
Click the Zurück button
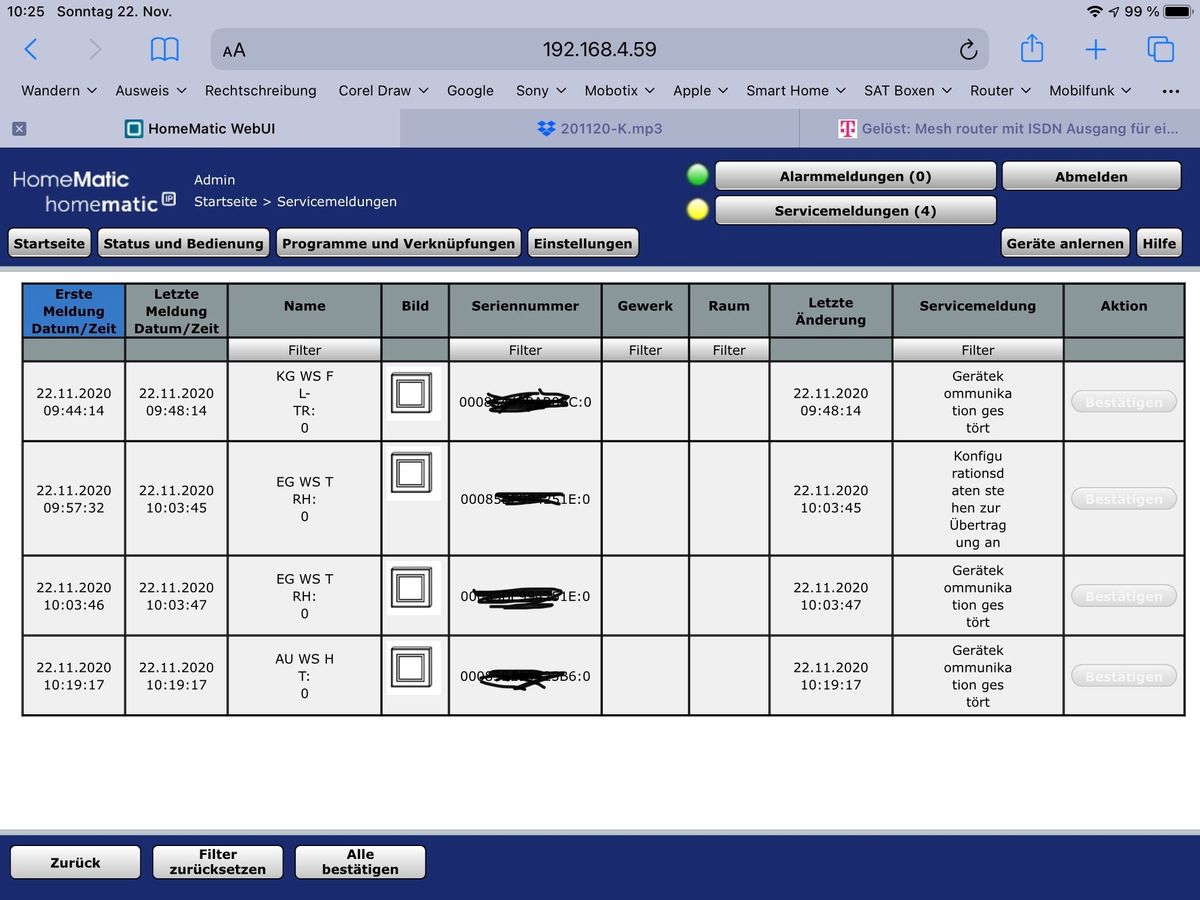coord(75,862)
